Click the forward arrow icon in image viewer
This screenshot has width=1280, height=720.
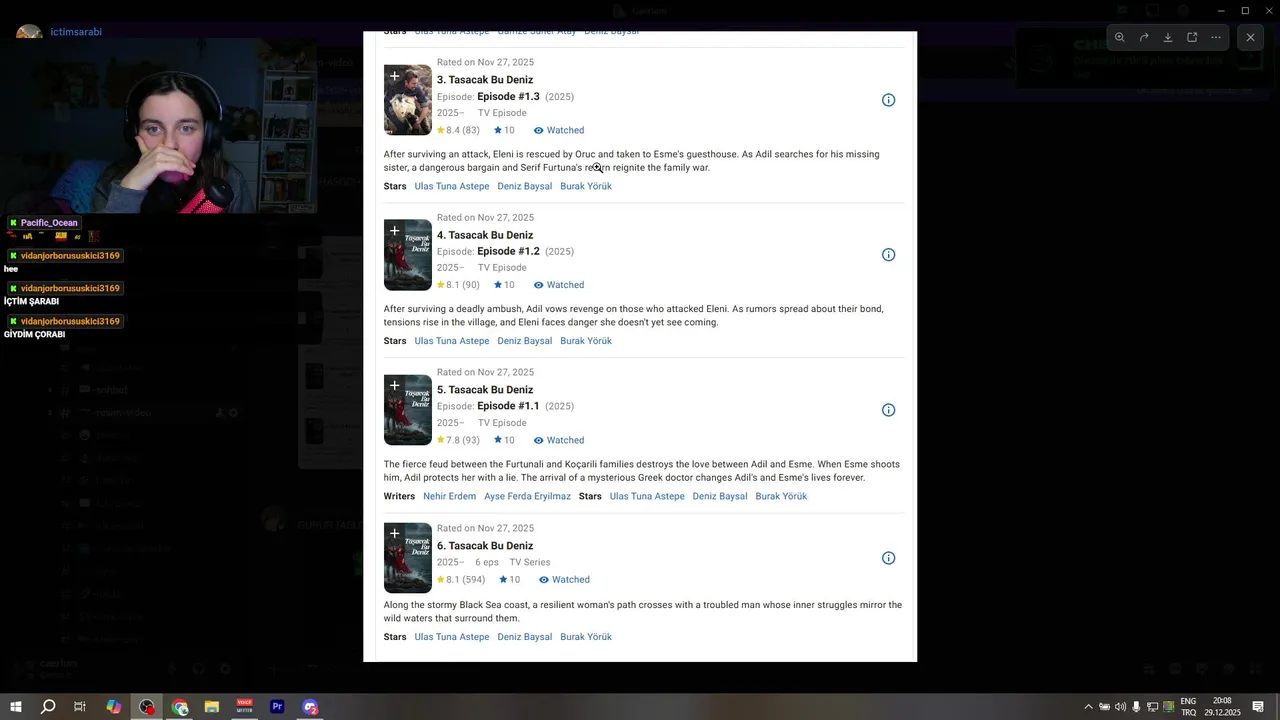tap(1144, 37)
